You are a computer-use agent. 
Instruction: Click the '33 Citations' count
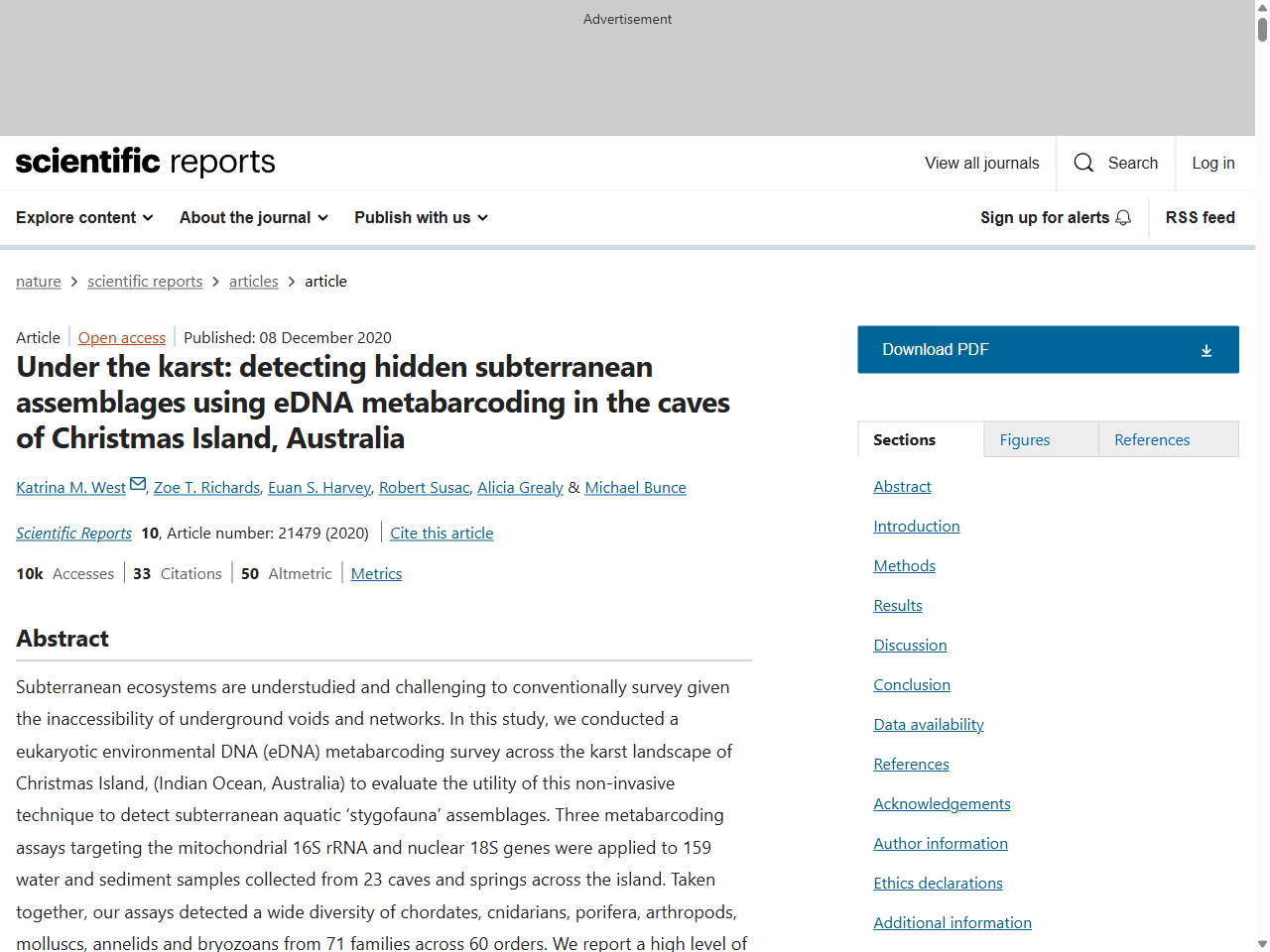coord(178,574)
